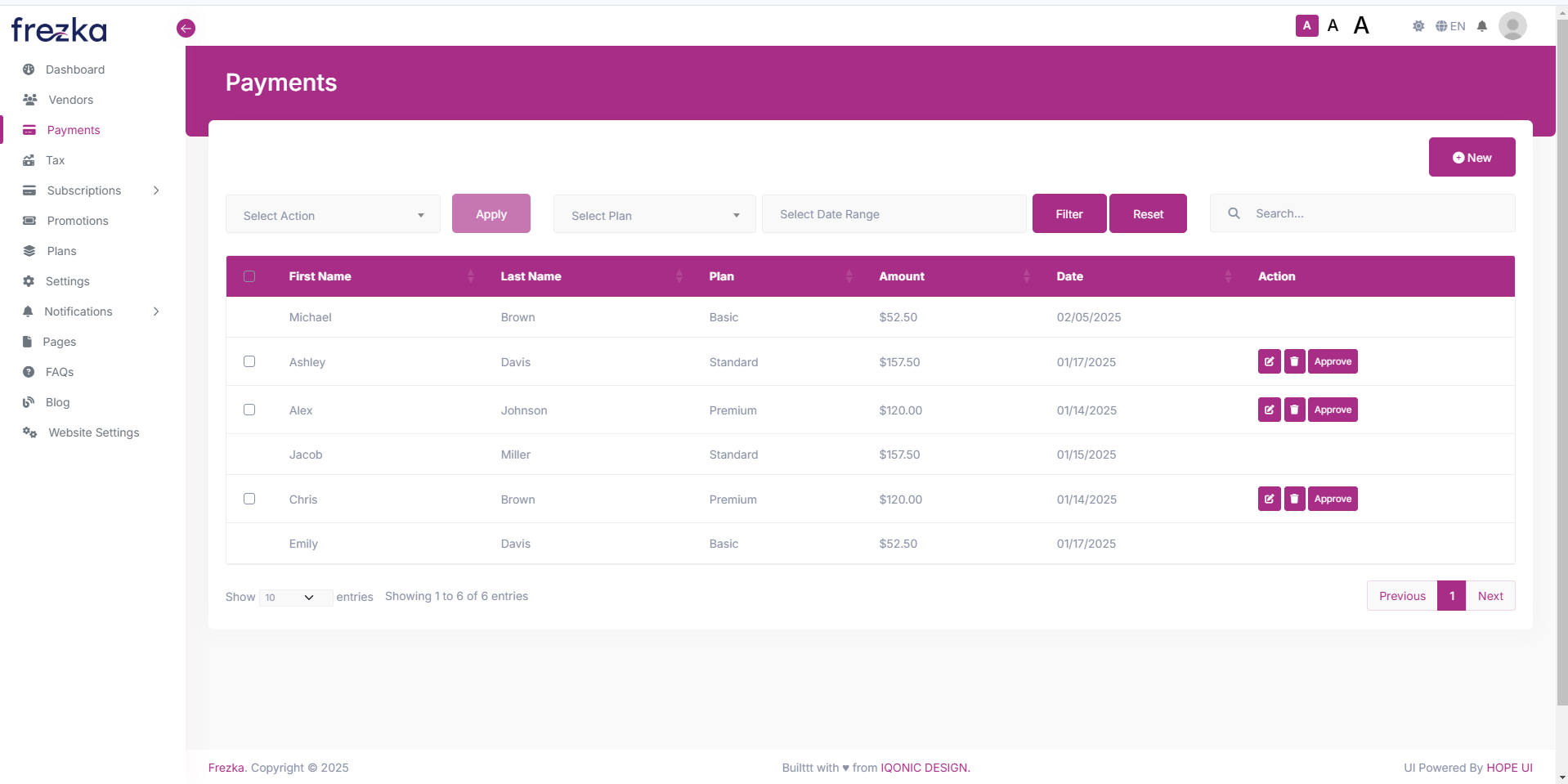Screen dimensions: 1568x784
Task: Check the row checkbox for Ashley Davis
Action: click(x=249, y=361)
